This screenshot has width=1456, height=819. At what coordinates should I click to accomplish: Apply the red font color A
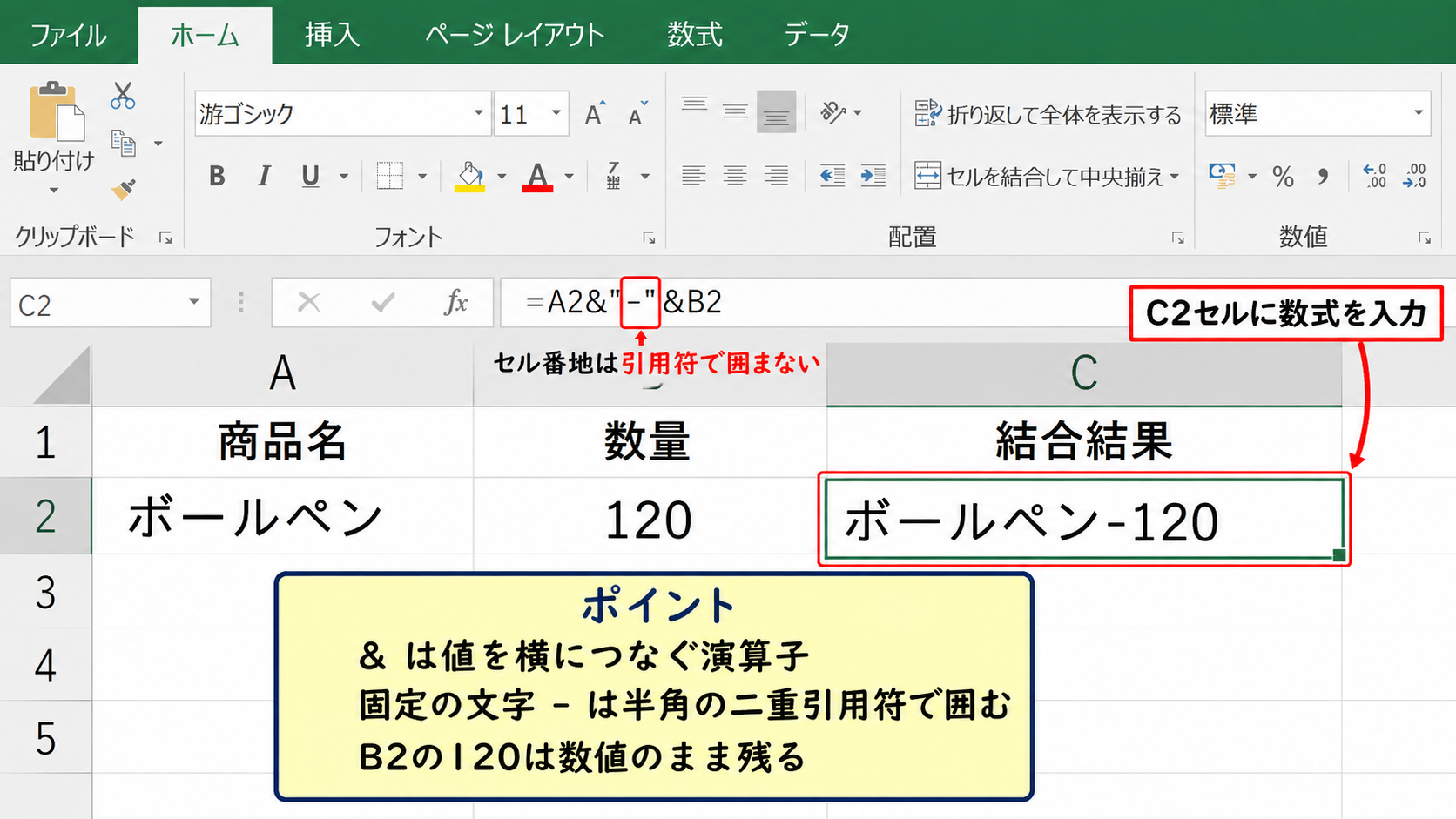[537, 176]
